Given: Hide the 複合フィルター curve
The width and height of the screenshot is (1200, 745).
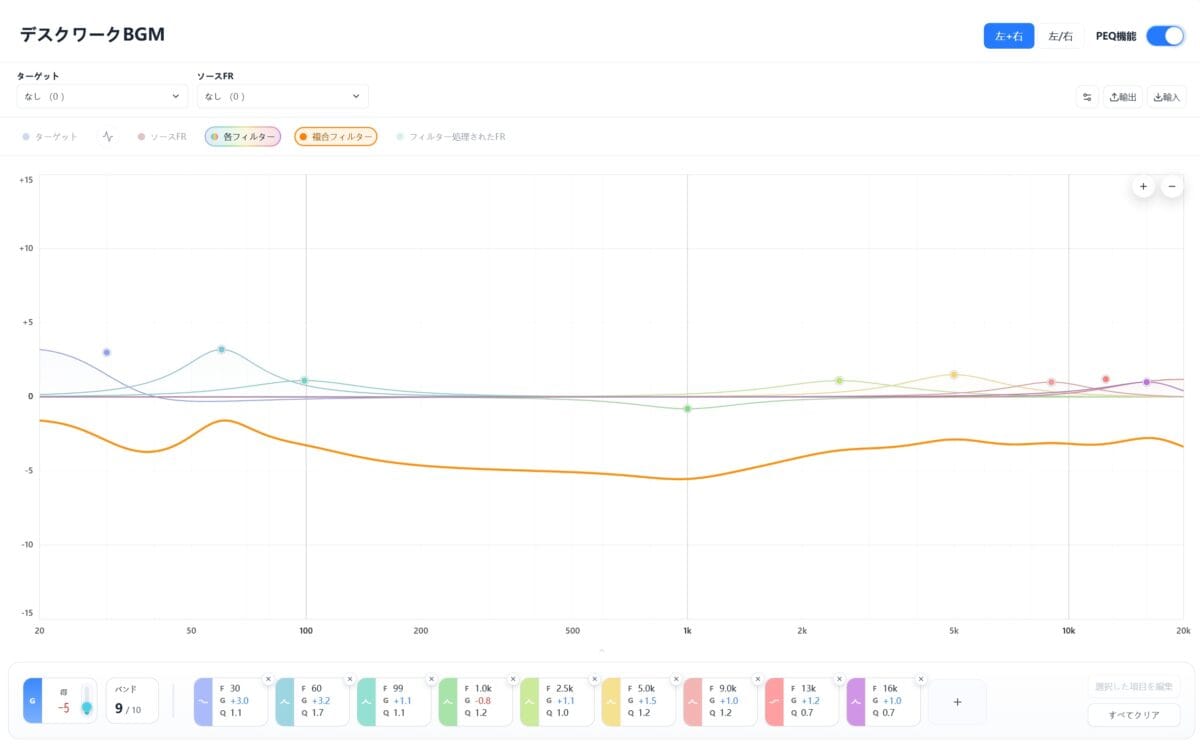Looking at the screenshot, I should tap(336, 136).
